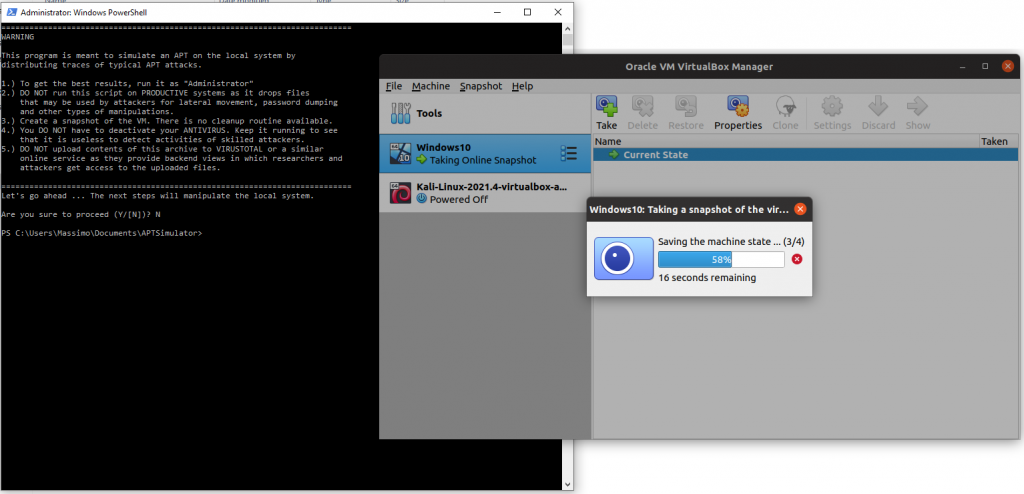1024x494 pixels.
Task: Open the Settings gear in VirtualBox toolbar
Action: [832, 112]
